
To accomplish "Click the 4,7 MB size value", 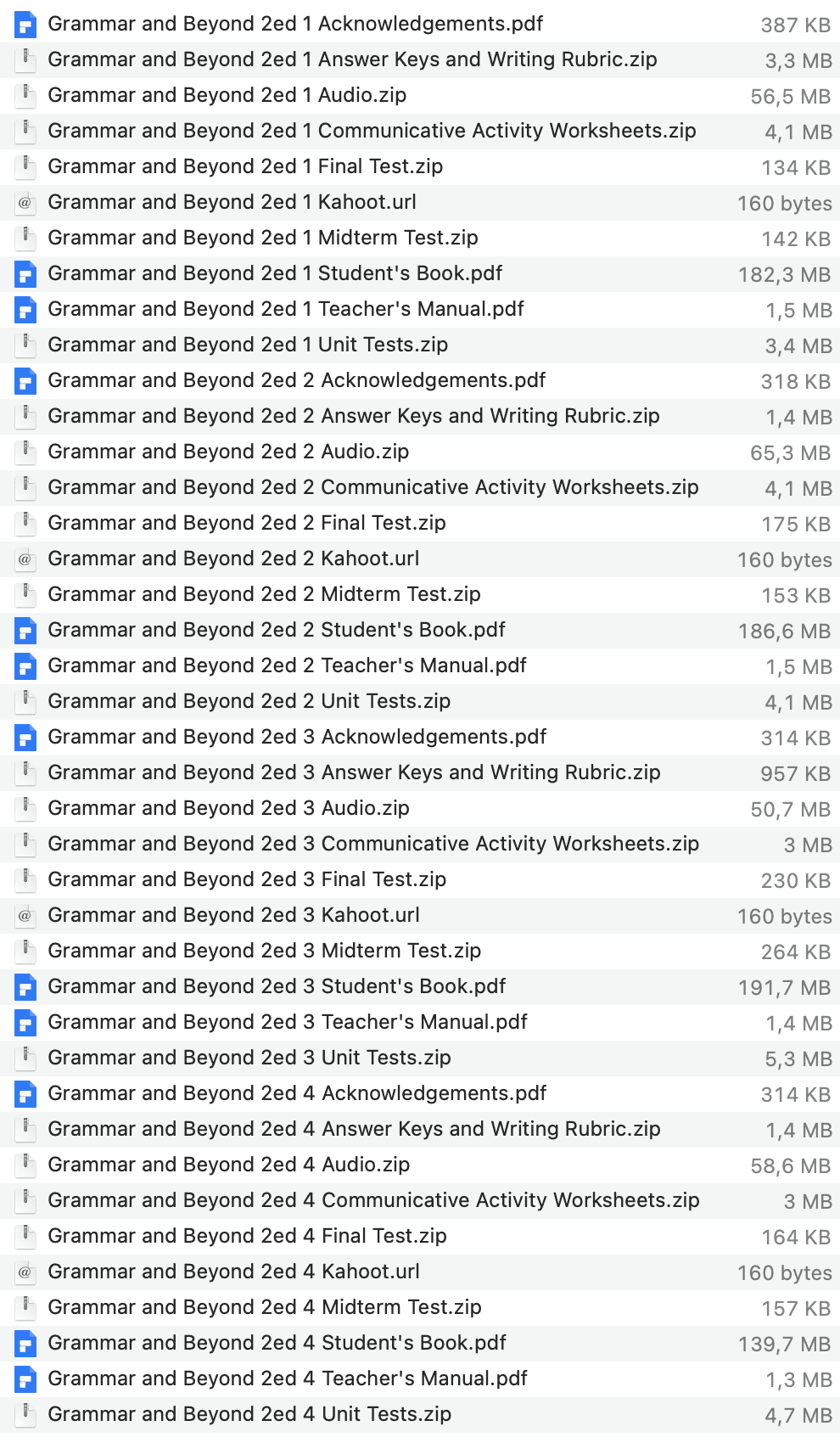I will pos(798,1416).
